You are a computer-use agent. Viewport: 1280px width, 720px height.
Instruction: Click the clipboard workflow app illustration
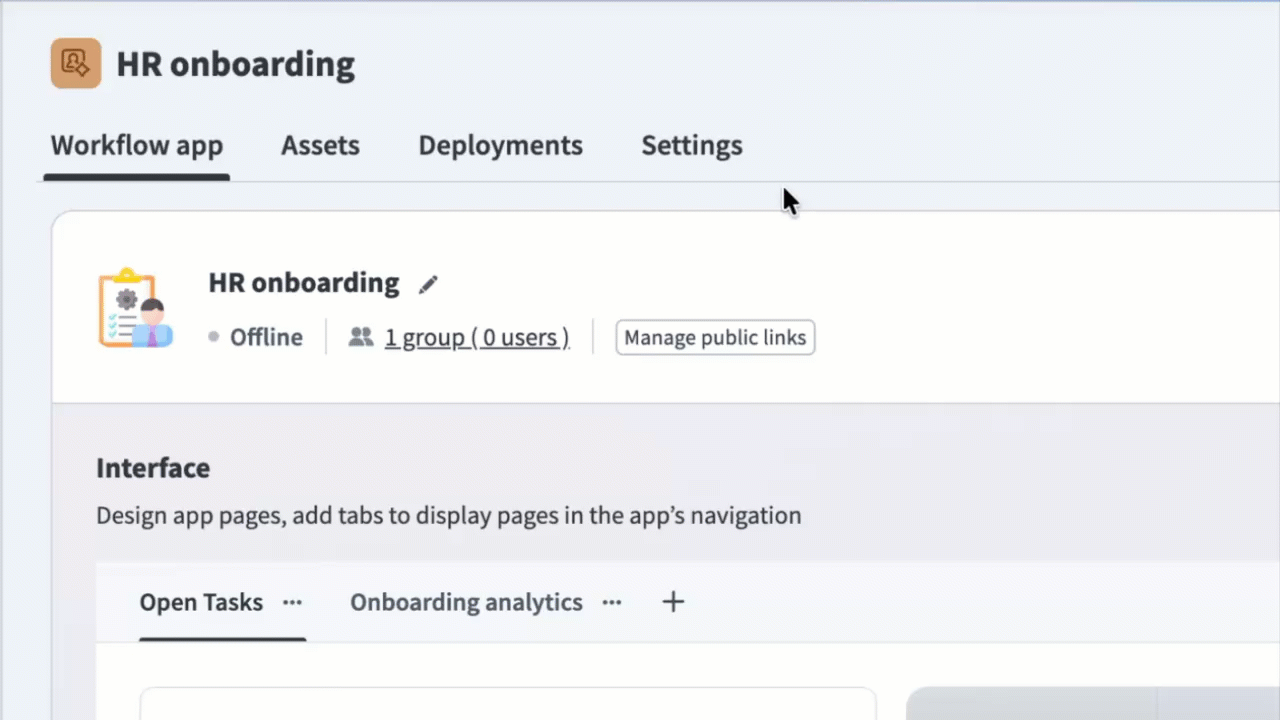pos(135,308)
